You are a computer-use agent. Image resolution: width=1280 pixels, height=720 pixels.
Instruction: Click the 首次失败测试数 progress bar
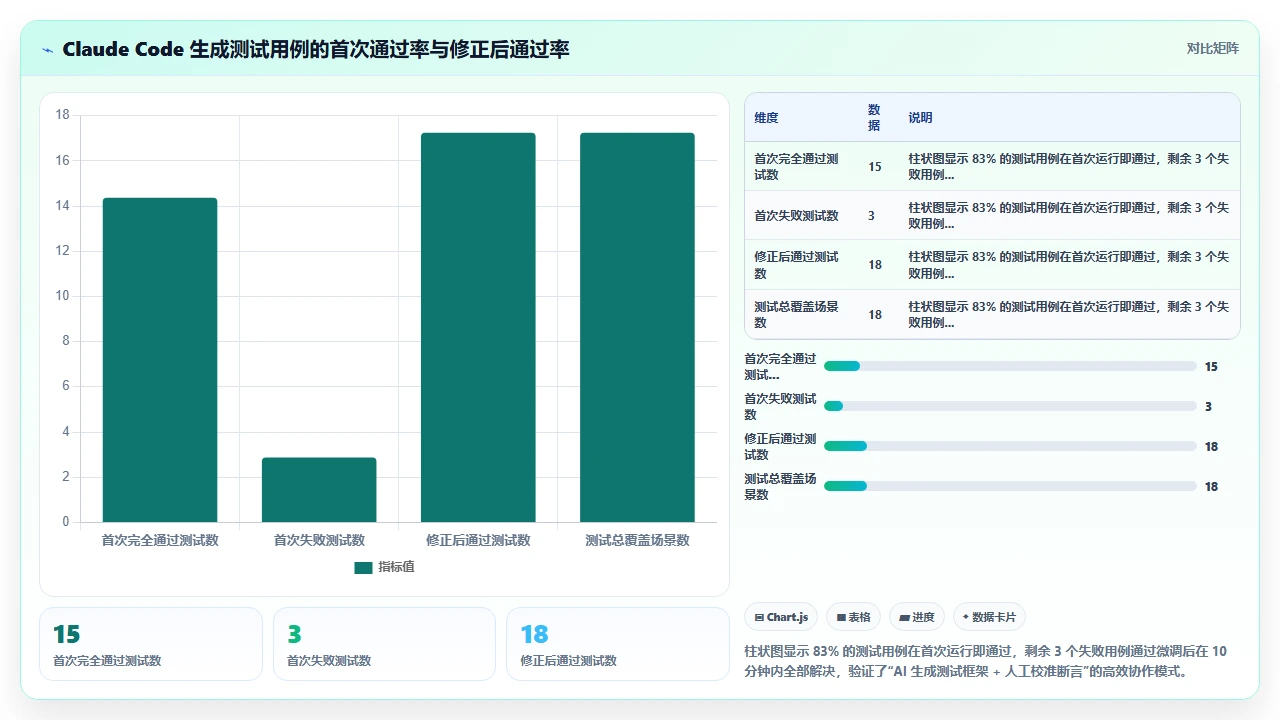tap(1010, 406)
